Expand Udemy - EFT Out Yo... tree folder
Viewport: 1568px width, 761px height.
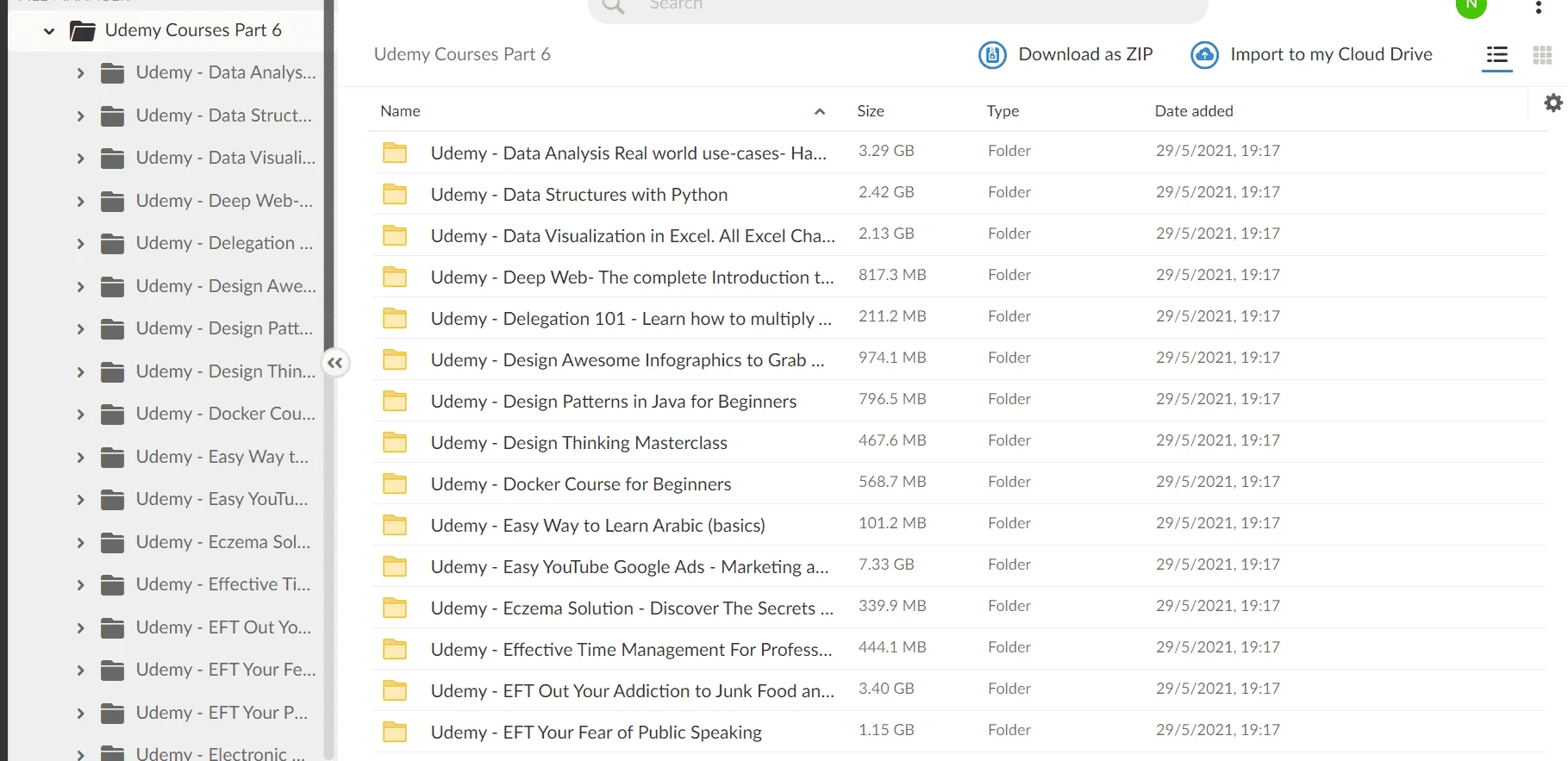(80, 628)
